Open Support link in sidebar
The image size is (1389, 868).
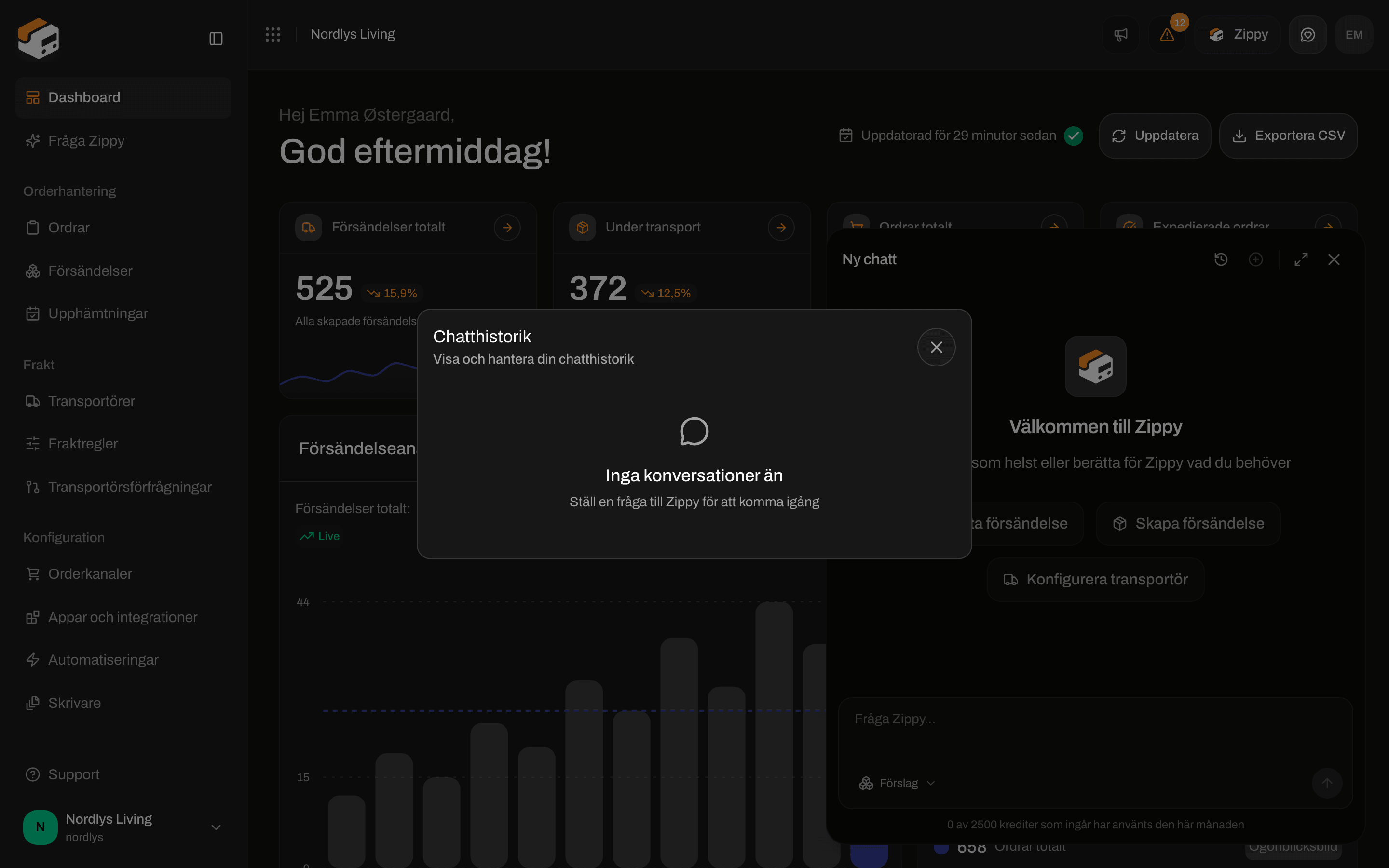123,774
